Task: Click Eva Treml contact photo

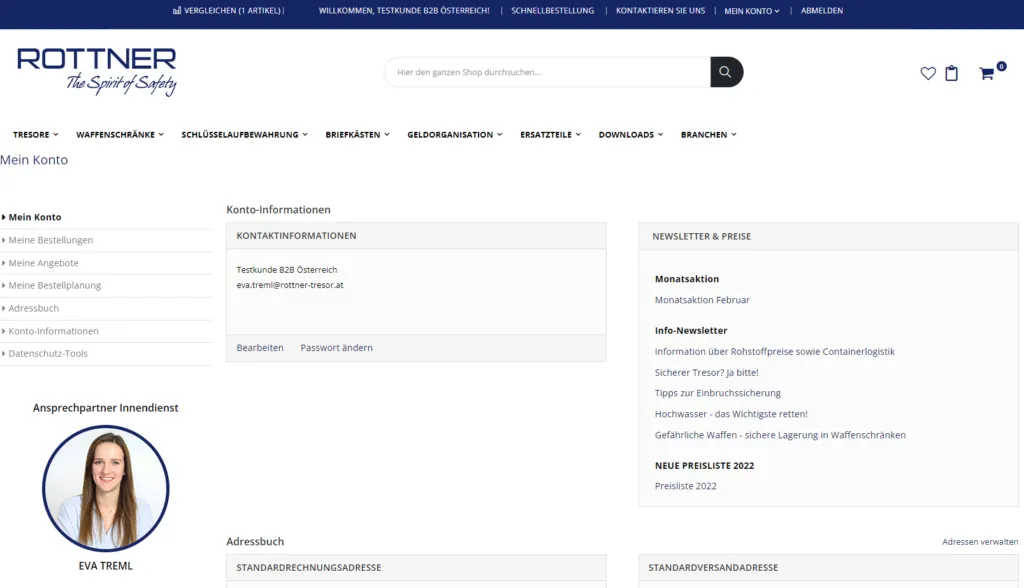Action: pyautogui.click(x=106, y=488)
